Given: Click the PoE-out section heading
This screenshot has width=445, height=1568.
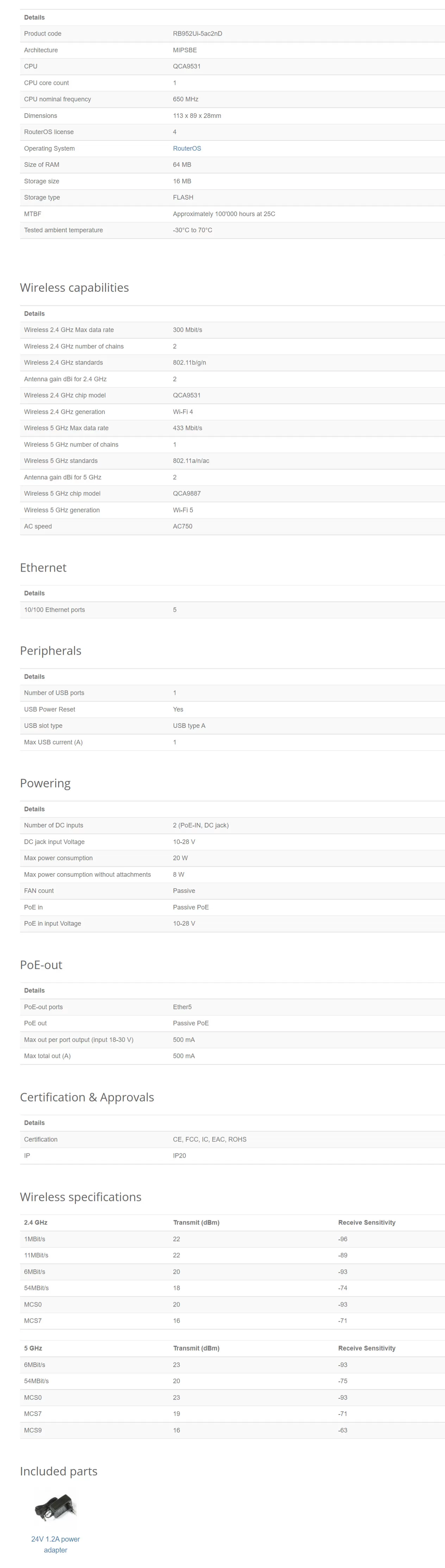Looking at the screenshot, I should coord(41,965).
